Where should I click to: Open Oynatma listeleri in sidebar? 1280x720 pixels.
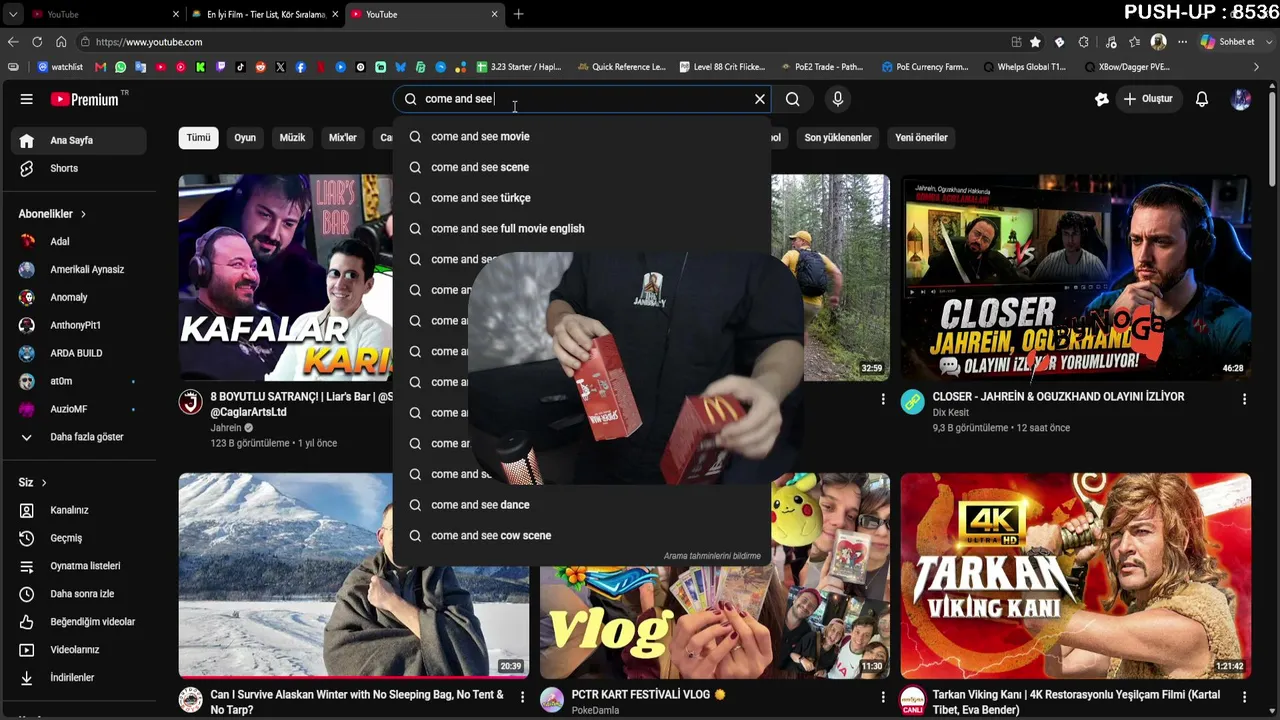click(x=78, y=566)
